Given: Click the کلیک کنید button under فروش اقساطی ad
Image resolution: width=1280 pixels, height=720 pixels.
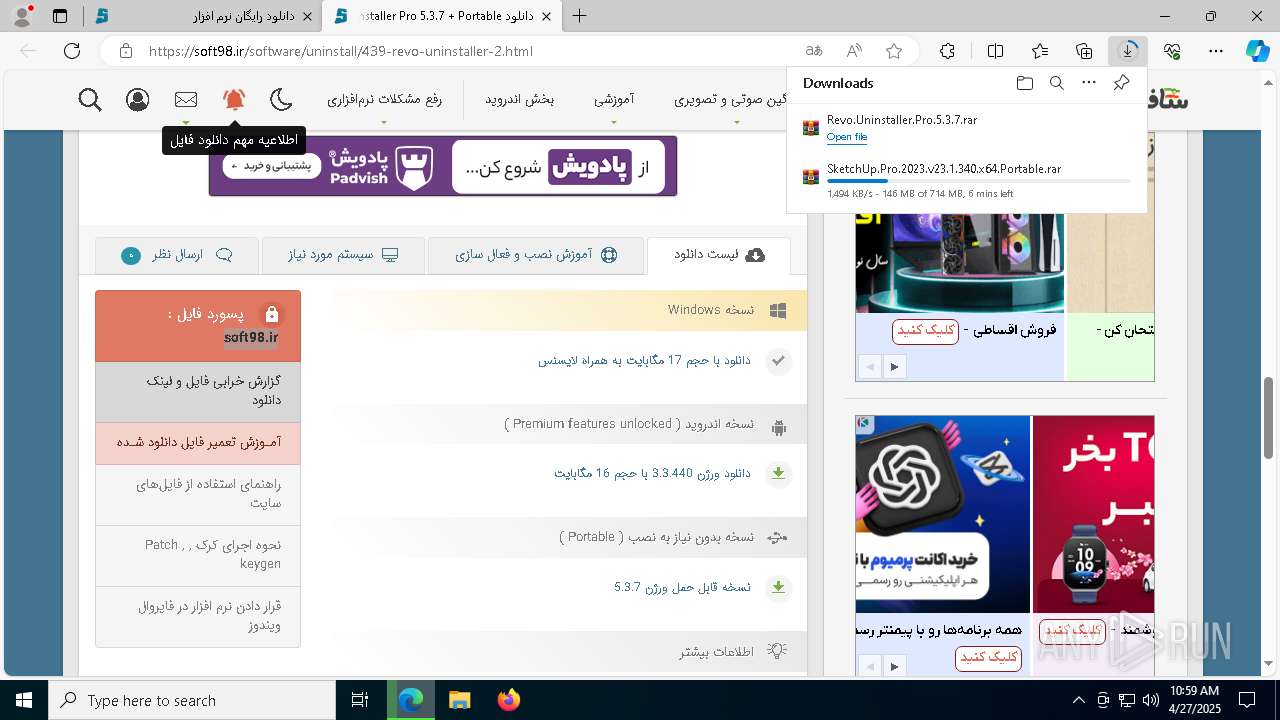Looking at the screenshot, I should pyautogui.click(x=925, y=330).
